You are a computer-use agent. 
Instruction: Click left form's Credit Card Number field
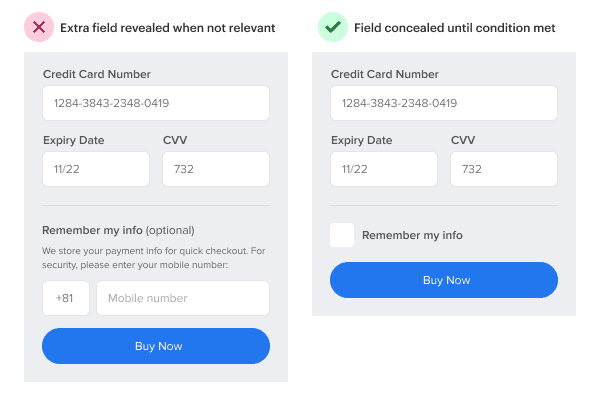click(x=155, y=103)
